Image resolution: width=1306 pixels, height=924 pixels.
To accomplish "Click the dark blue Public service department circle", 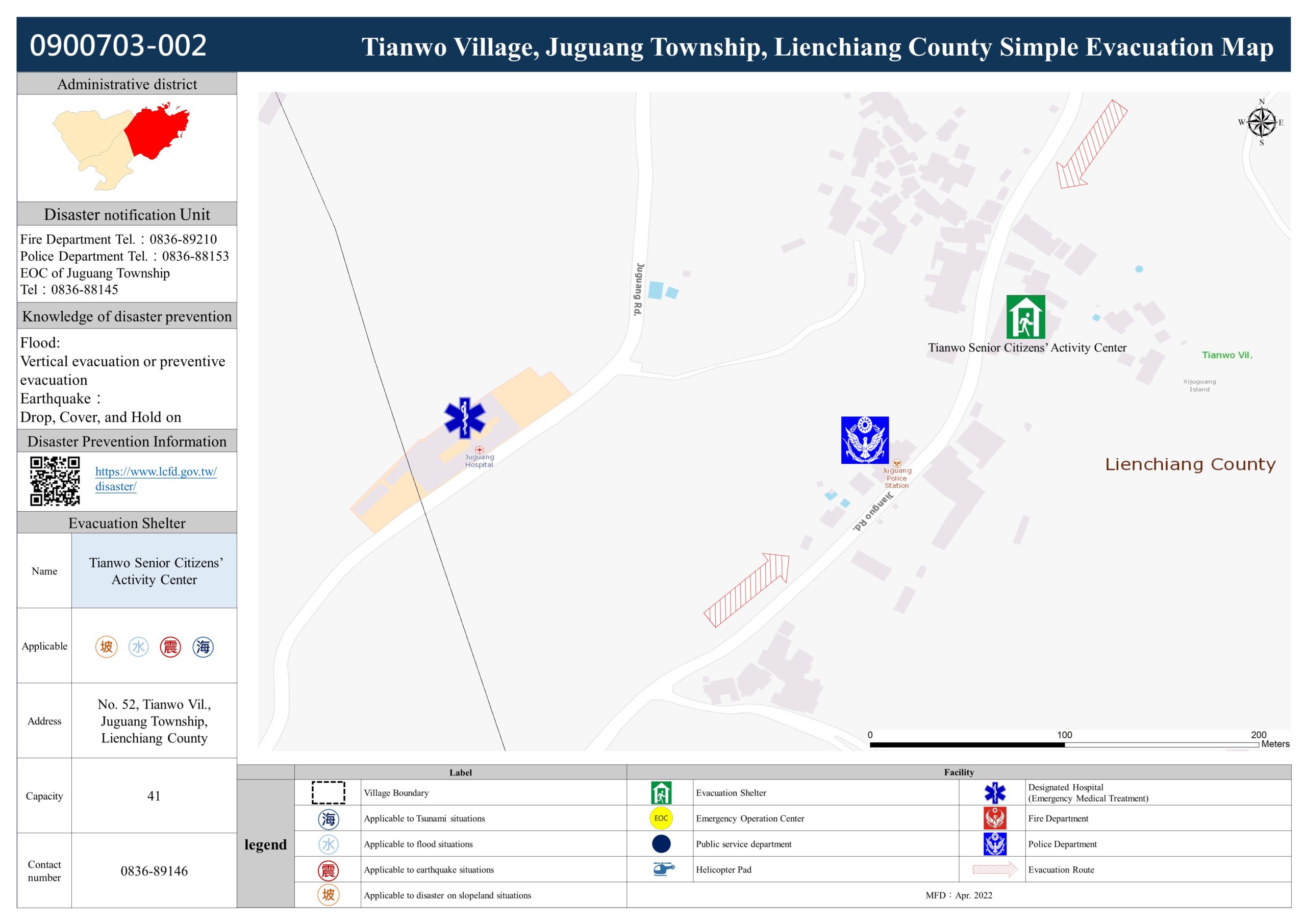I will pos(661,844).
